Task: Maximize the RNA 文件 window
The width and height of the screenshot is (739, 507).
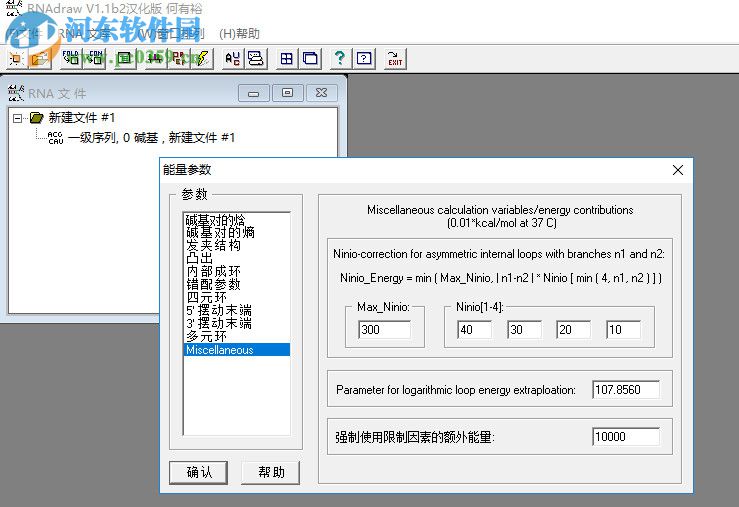Action: (287, 93)
